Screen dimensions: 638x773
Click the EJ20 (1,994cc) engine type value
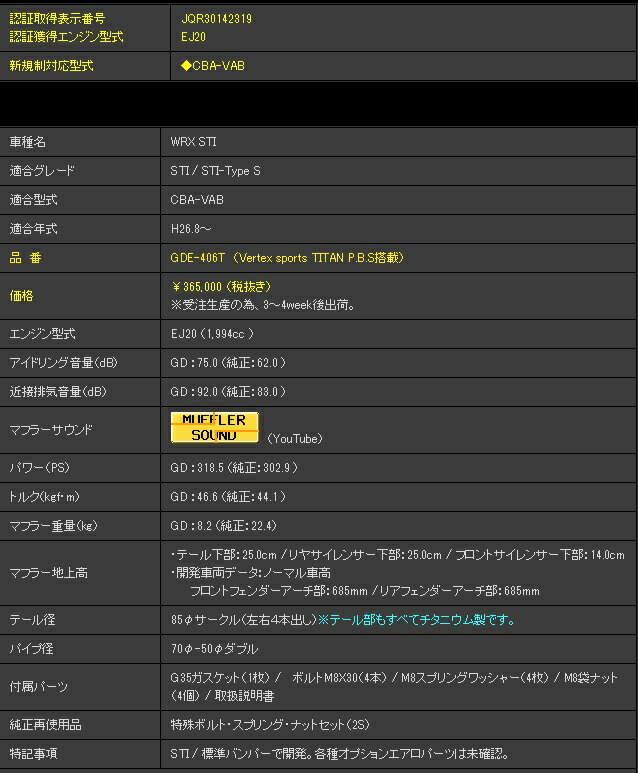[x=212, y=334]
